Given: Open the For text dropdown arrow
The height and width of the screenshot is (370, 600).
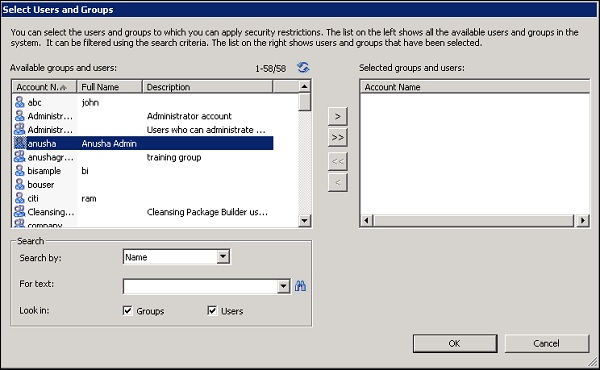Looking at the screenshot, I should pyautogui.click(x=283, y=286).
